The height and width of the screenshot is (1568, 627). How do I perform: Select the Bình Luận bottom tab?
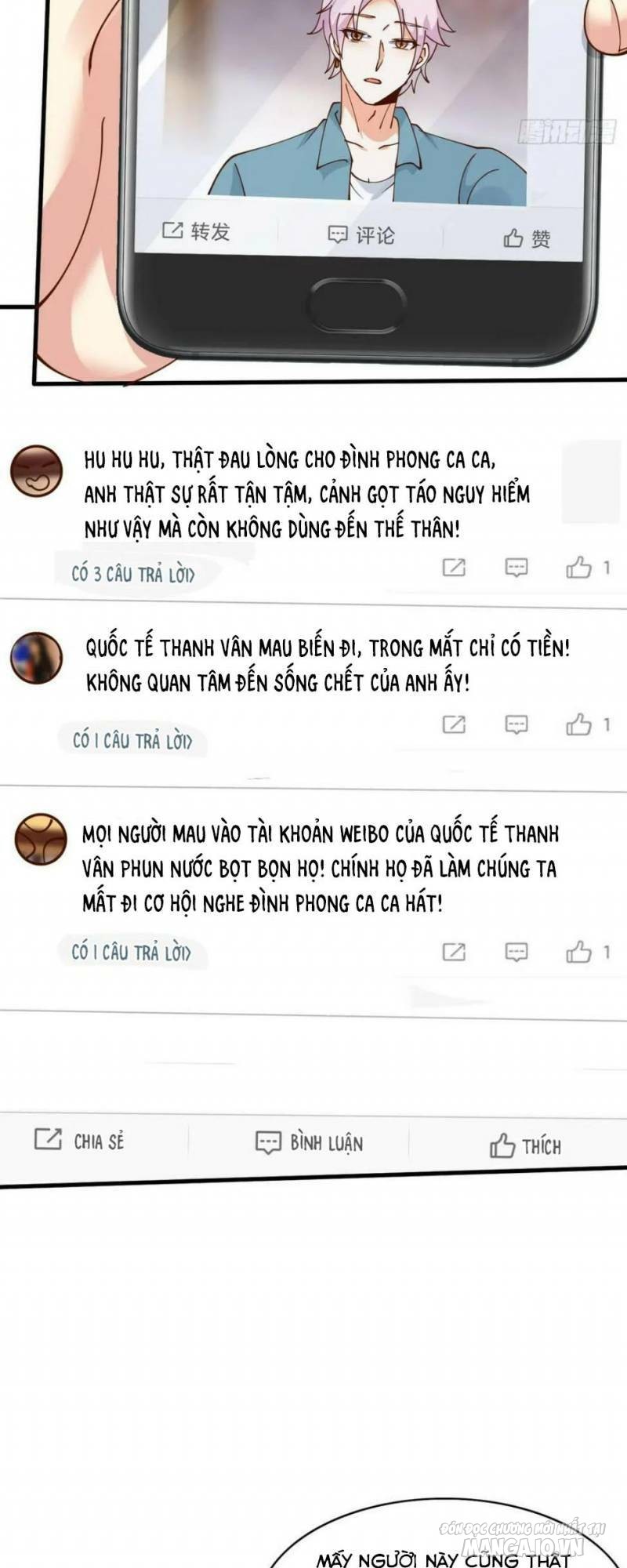click(x=310, y=1142)
